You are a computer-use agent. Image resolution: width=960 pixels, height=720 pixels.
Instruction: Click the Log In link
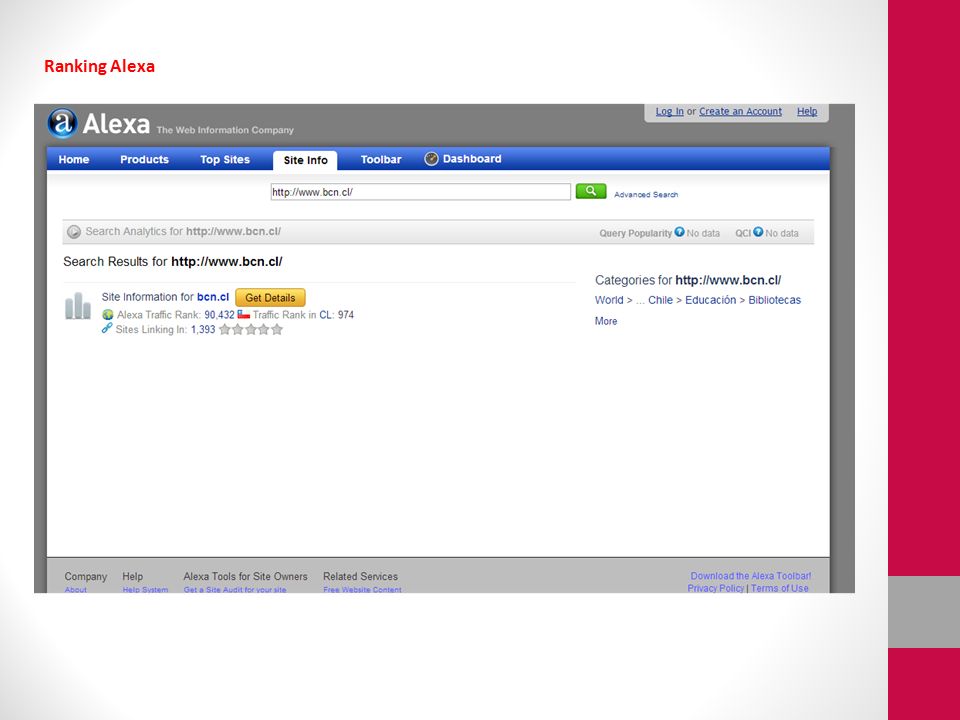[x=669, y=111]
